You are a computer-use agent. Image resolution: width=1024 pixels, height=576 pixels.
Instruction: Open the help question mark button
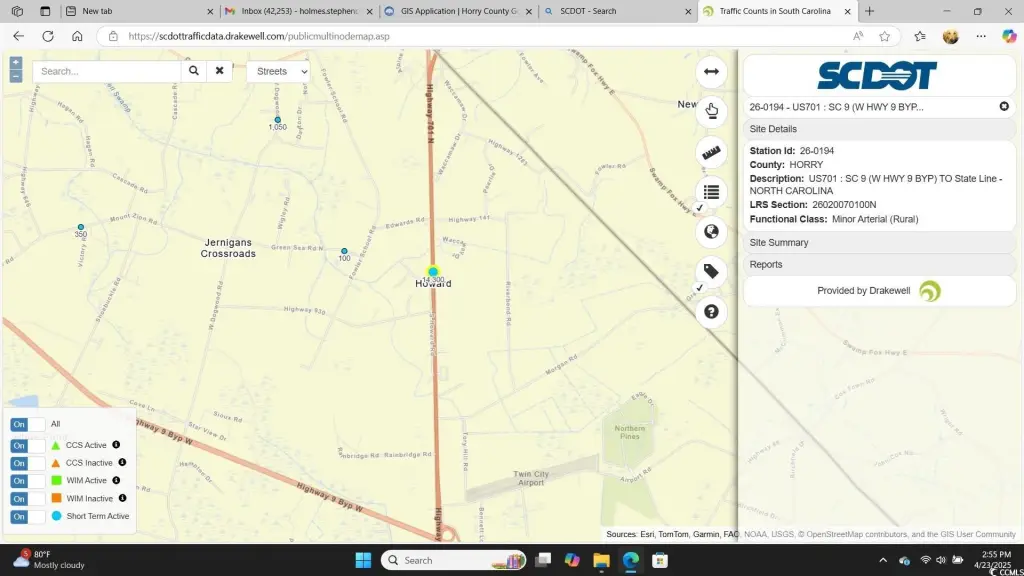[x=711, y=311]
